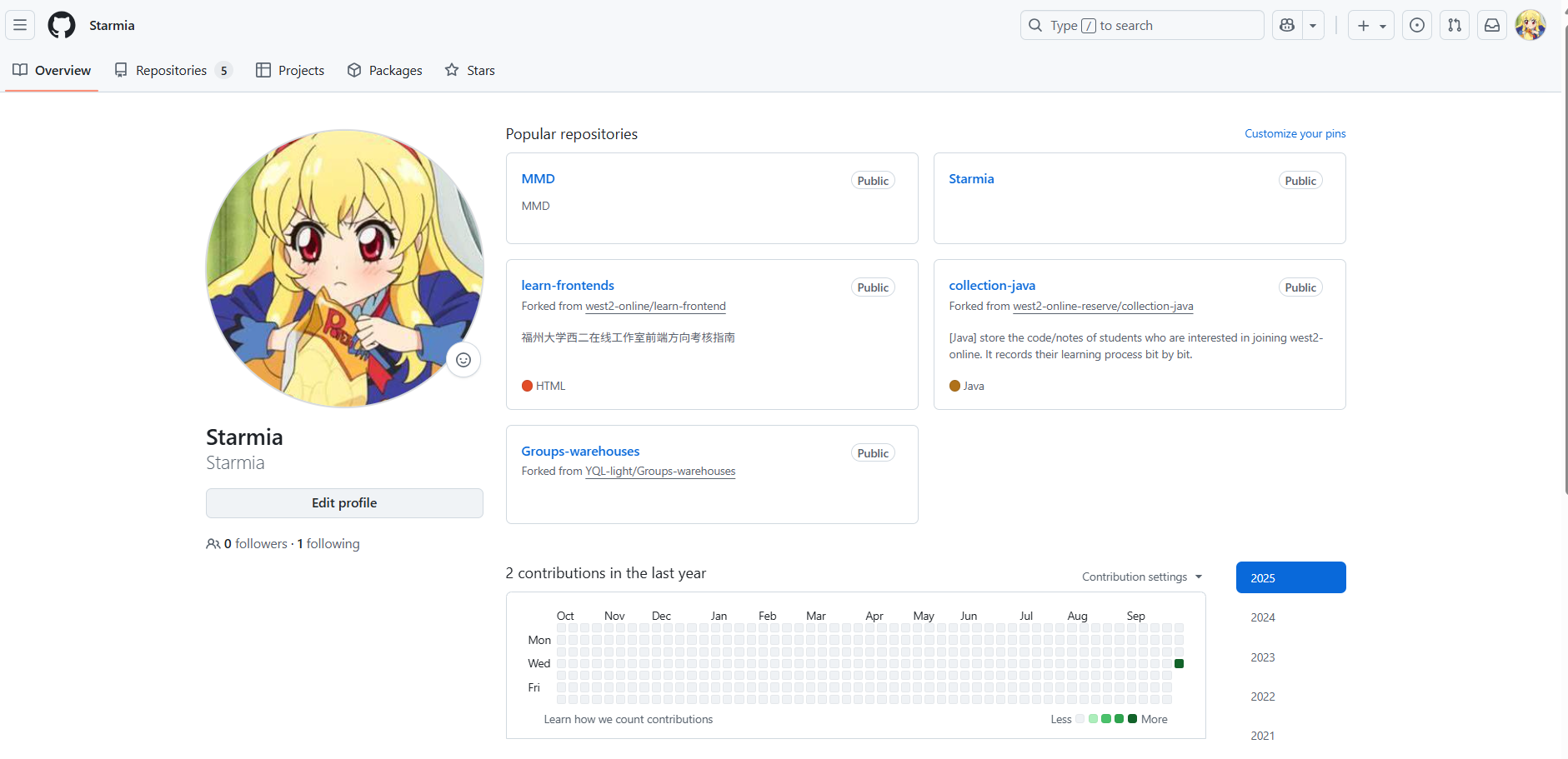The width and height of the screenshot is (1568, 759).
Task: Expand the Copilot dropdown arrow
Action: [1313, 26]
